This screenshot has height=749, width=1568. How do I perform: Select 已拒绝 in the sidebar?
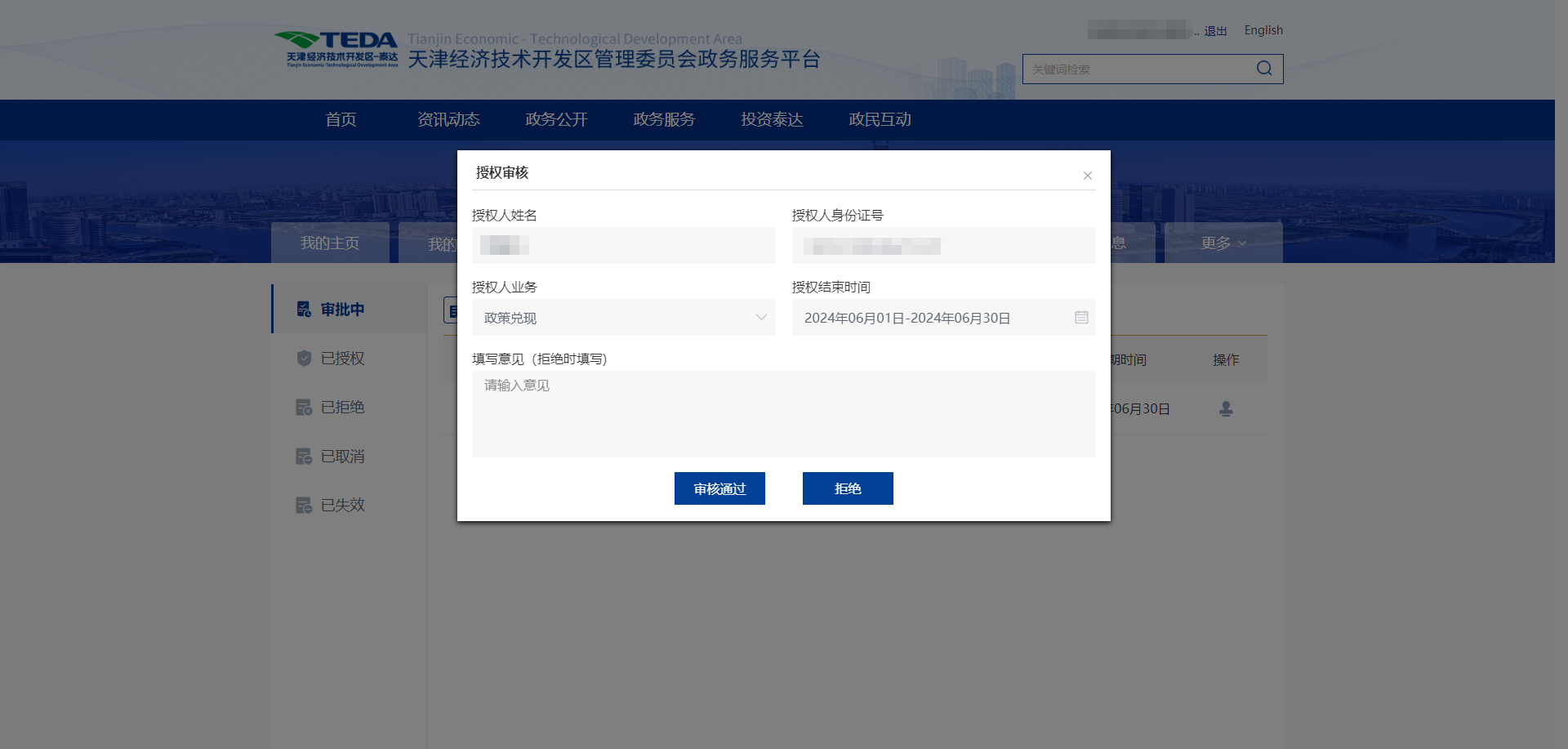tap(350, 407)
